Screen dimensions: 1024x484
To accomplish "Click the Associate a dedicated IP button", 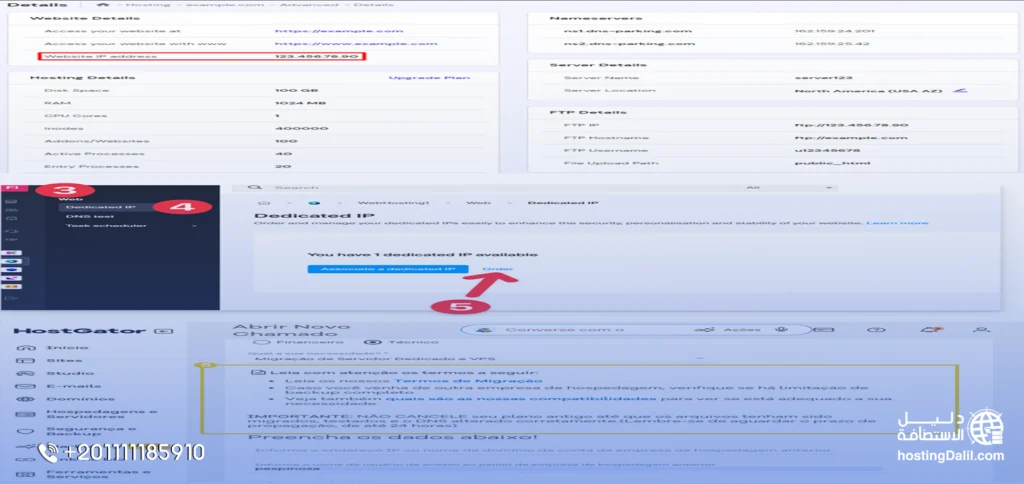I will (388, 269).
